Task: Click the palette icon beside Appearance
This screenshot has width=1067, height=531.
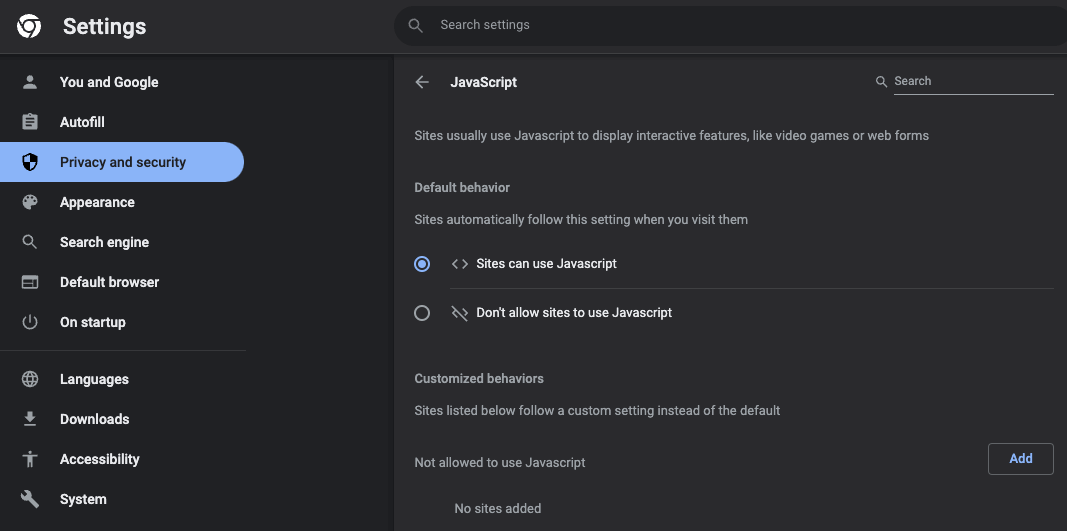Action: point(30,202)
